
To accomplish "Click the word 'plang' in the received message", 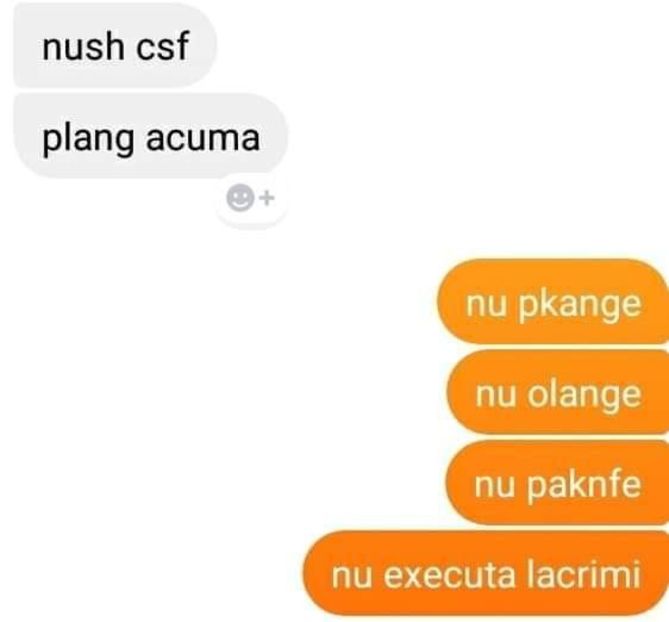I will [x=88, y=139].
